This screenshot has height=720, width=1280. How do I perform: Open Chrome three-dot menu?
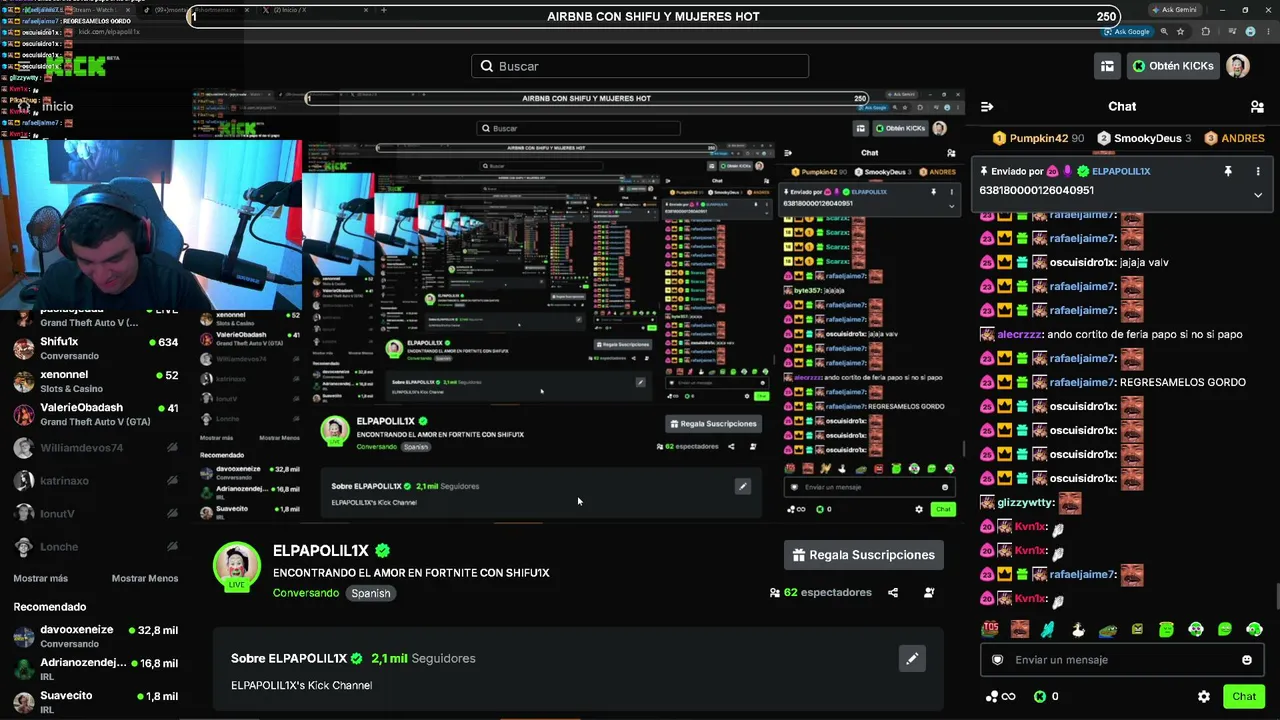[x=1268, y=32]
